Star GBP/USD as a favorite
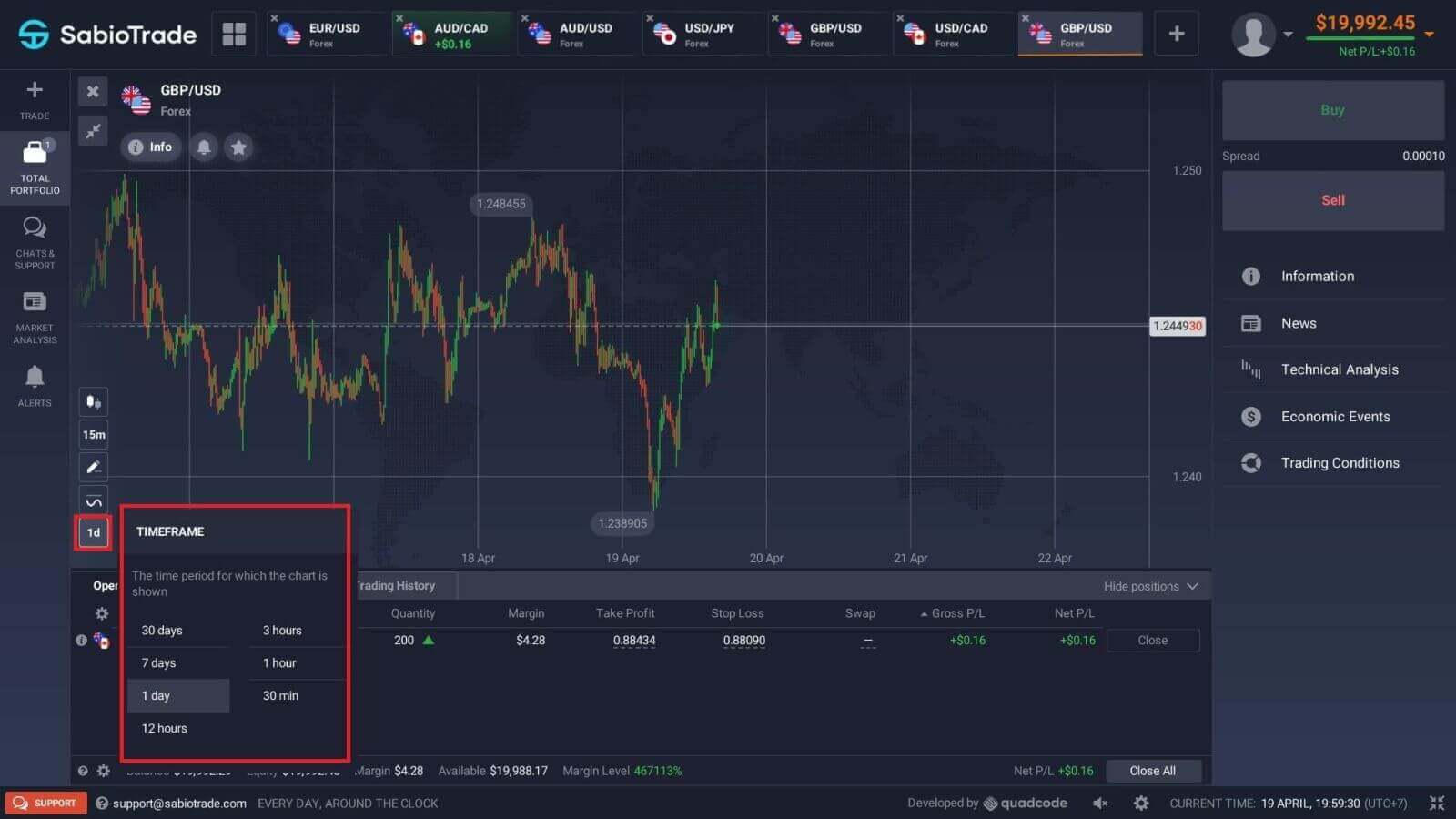Viewport: 1456px width, 819px height. 238,147
